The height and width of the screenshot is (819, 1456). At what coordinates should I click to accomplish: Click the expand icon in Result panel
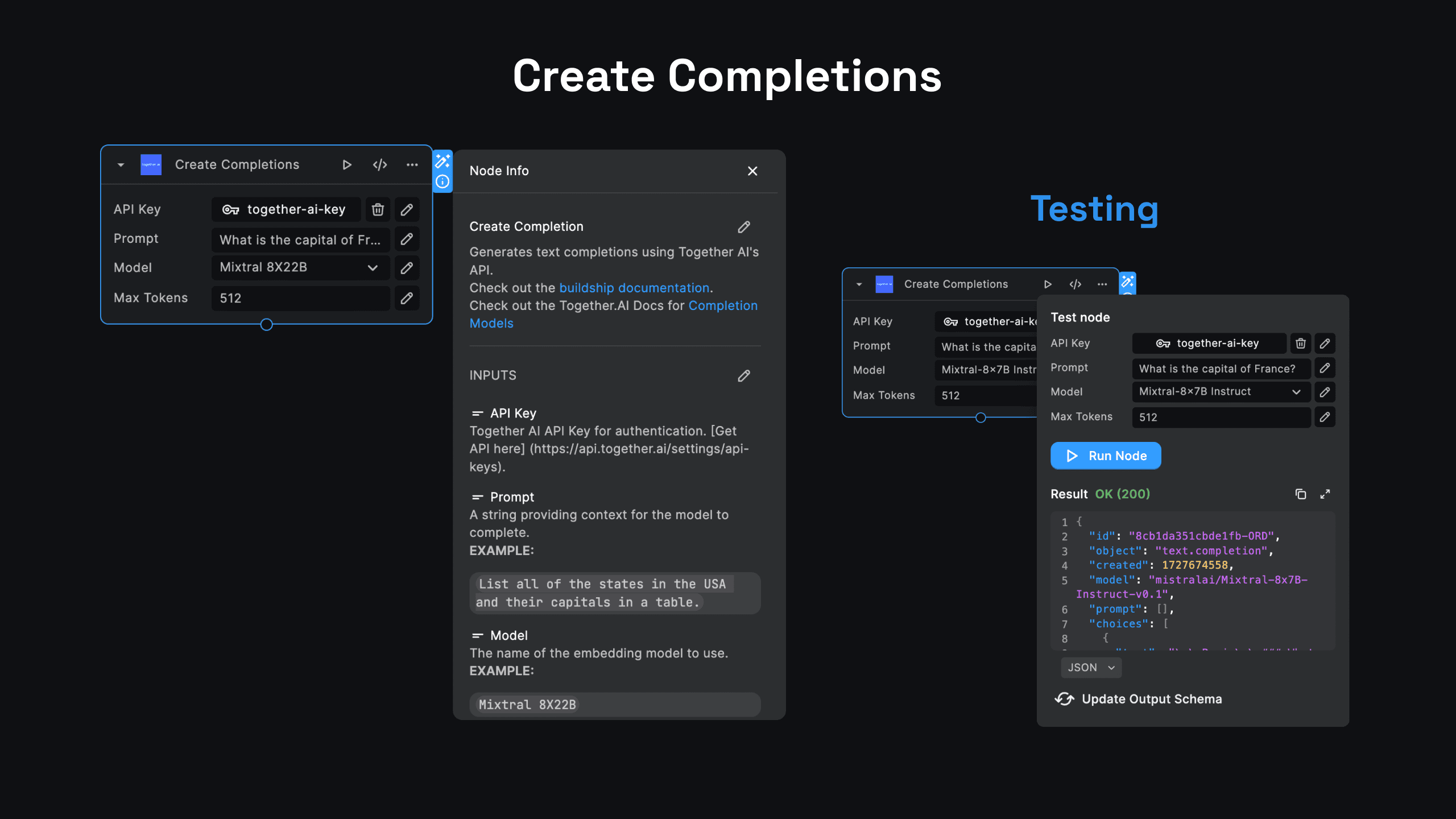pos(1326,493)
